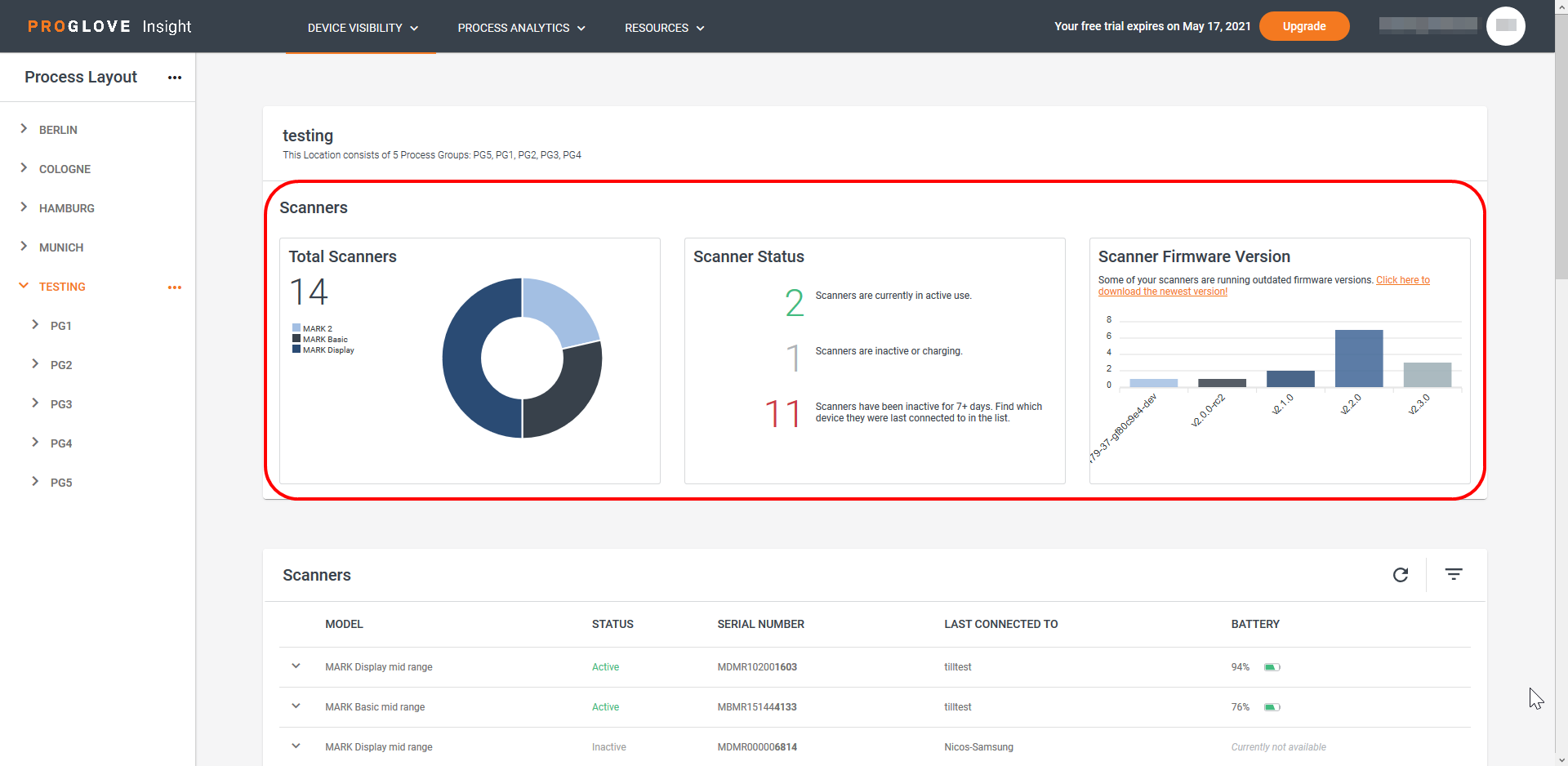This screenshot has width=1568, height=766.
Task: Open TESTING location options dots
Action: click(175, 287)
